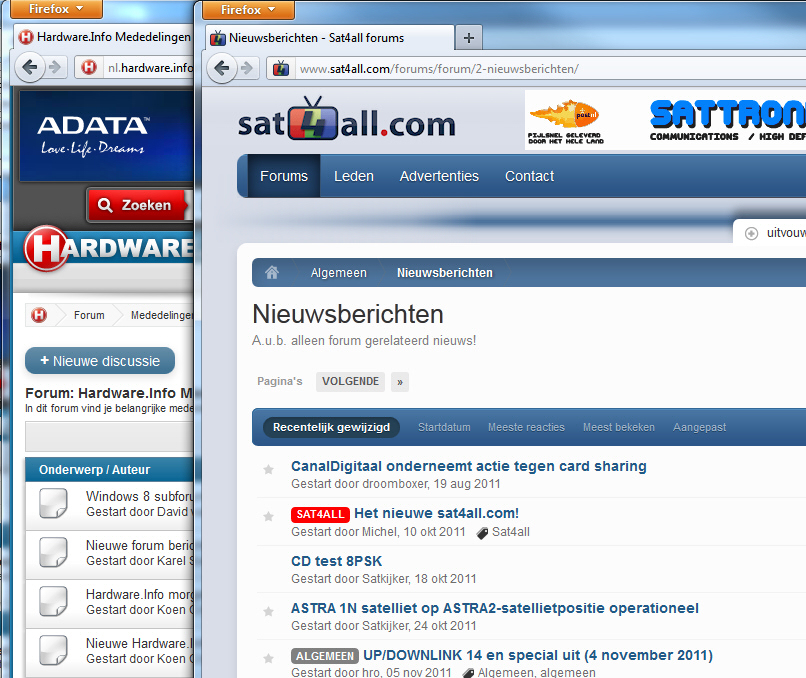The height and width of the screenshot is (678, 806).
Task: Click forward arrow in Sat4all Firefox window
Action: 247,68
